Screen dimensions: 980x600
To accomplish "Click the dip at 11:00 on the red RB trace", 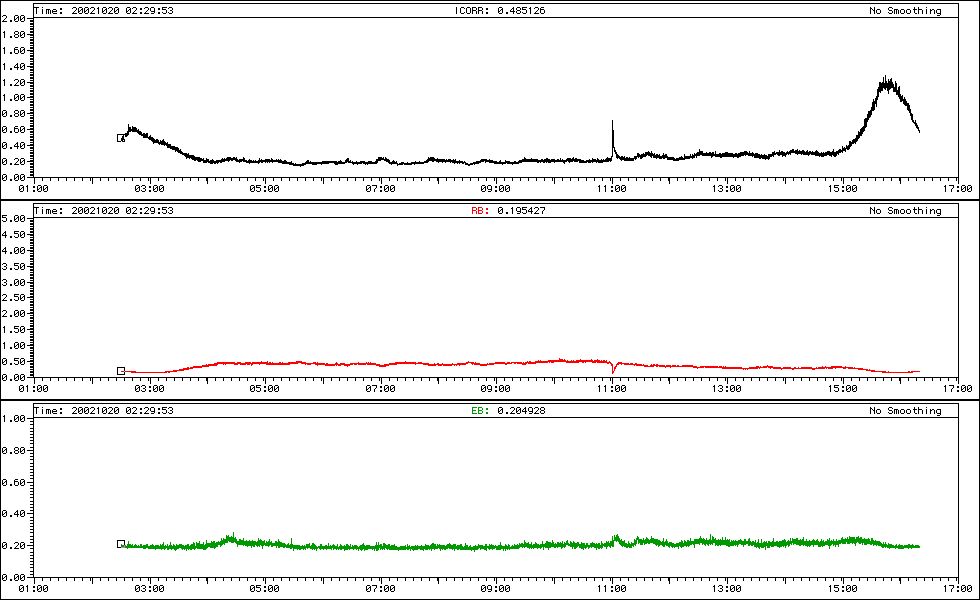I will pos(614,369).
